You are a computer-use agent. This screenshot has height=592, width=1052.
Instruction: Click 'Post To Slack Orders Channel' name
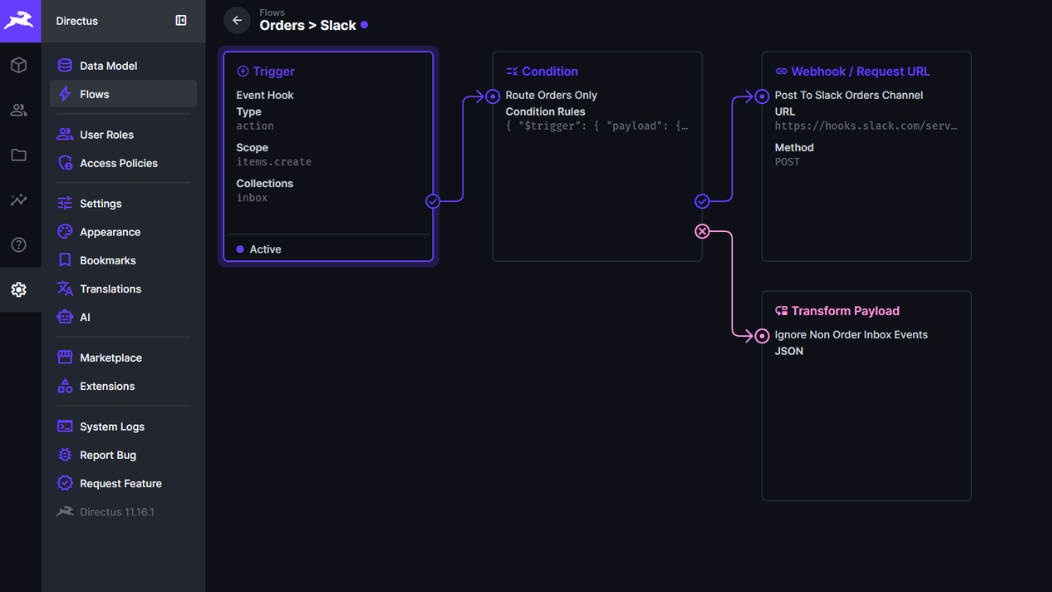[849, 95]
